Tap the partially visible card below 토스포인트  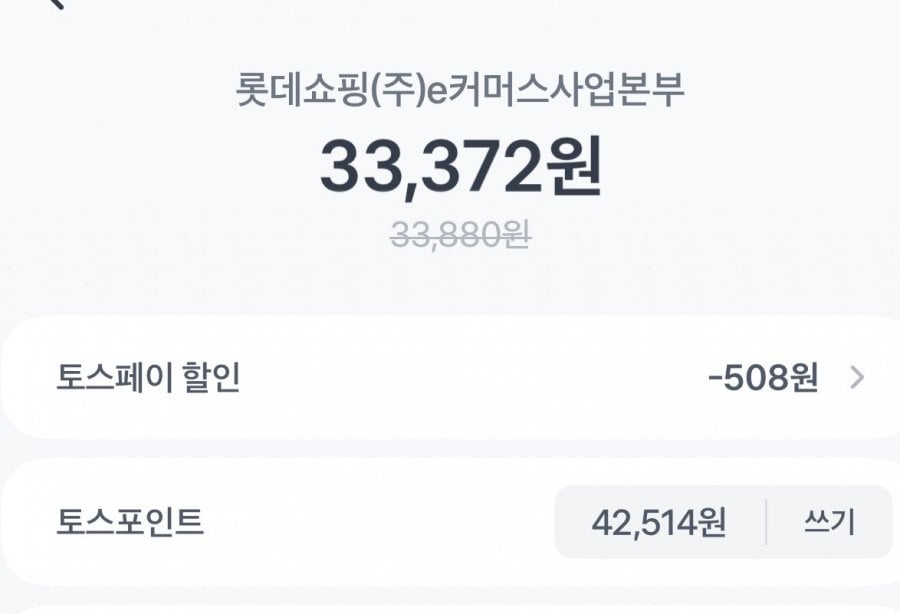(x=450, y=608)
